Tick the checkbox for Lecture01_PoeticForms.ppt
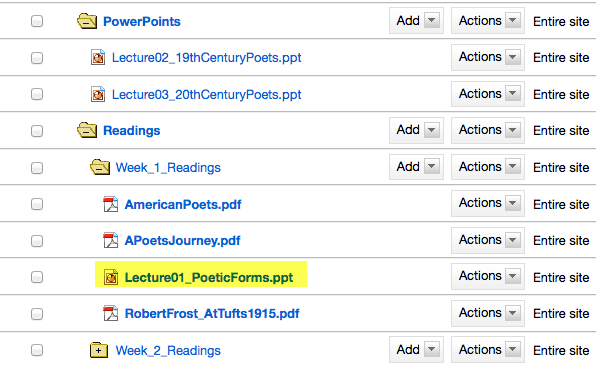The height and width of the screenshot is (366, 596). pyautogui.click(x=37, y=277)
